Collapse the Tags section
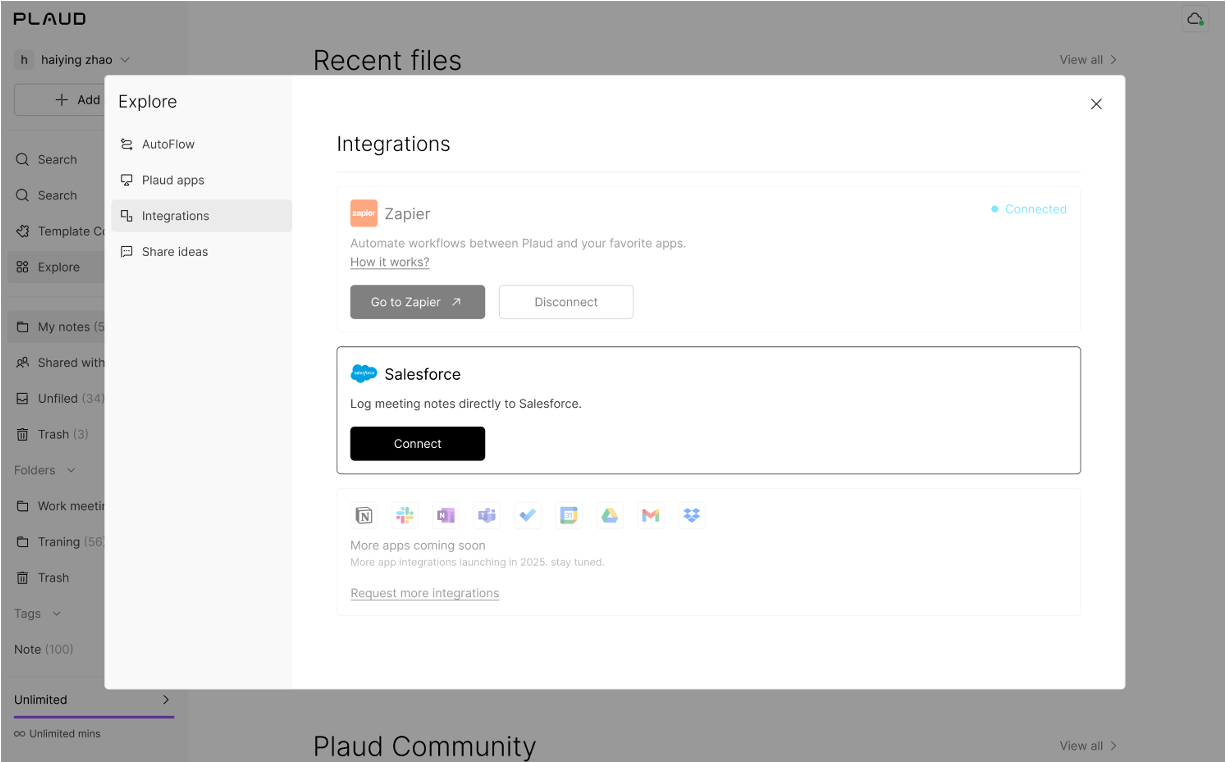Image resolution: width=1226 pixels, height=762 pixels. tap(56, 613)
